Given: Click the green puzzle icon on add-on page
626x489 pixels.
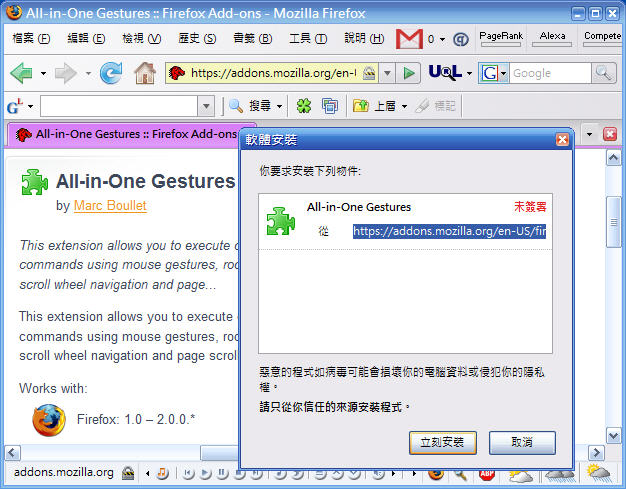Looking at the screenshot, I should 35,182.
